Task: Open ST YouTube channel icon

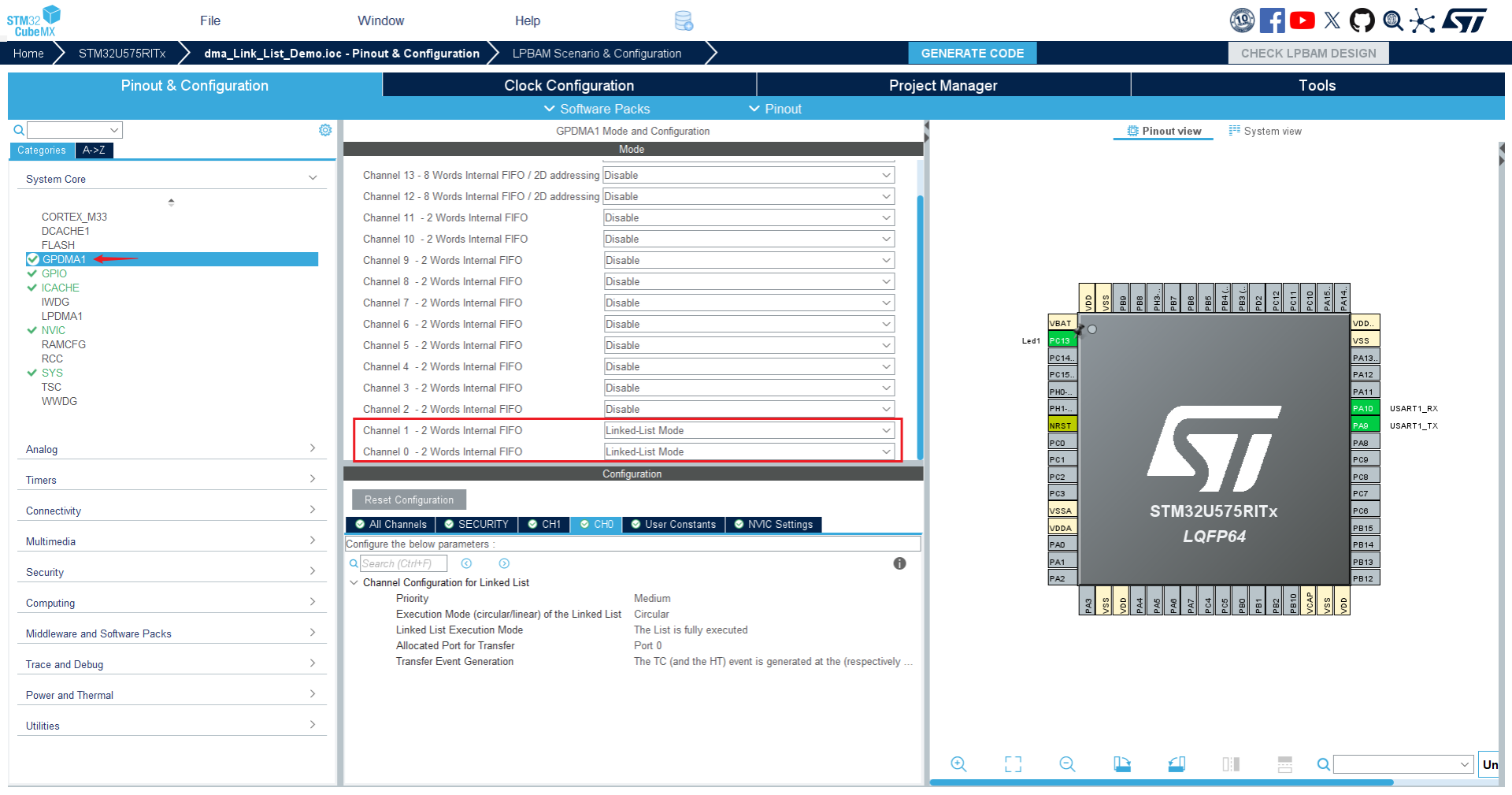Action: (1302, 20)
